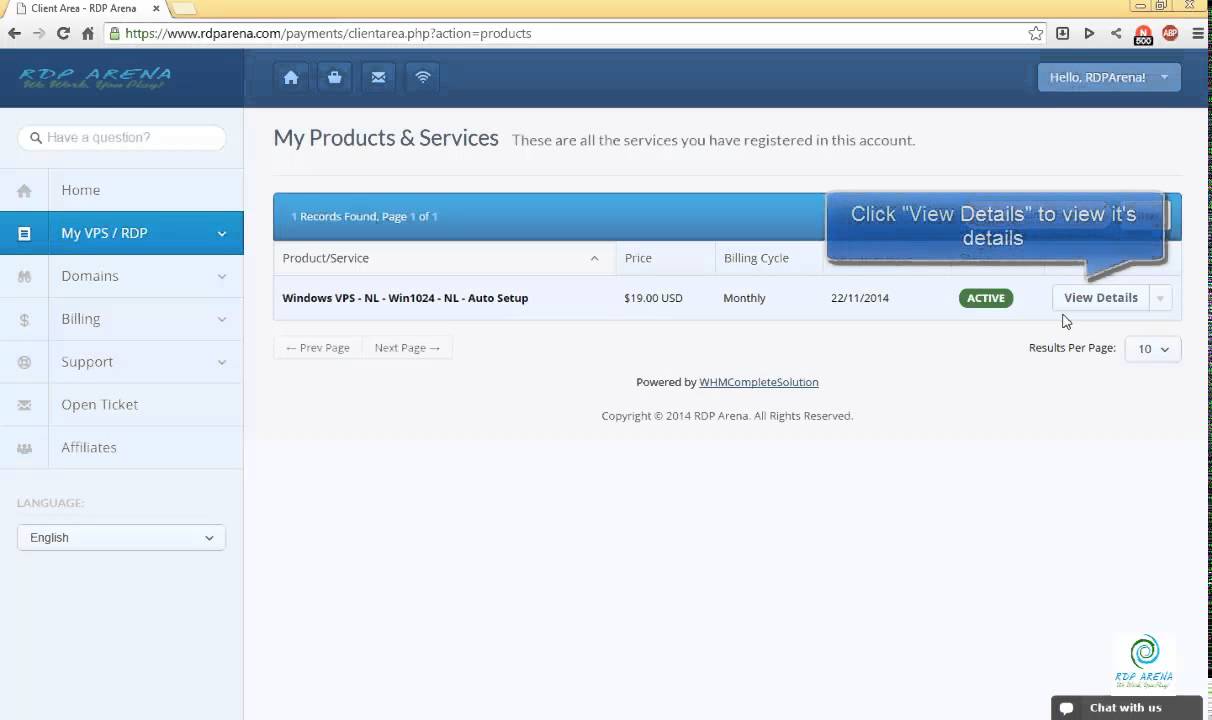The height and width of the screenshot is (720, 1212).
Task: Open Home in the sidebar
Action: (121, 190)
